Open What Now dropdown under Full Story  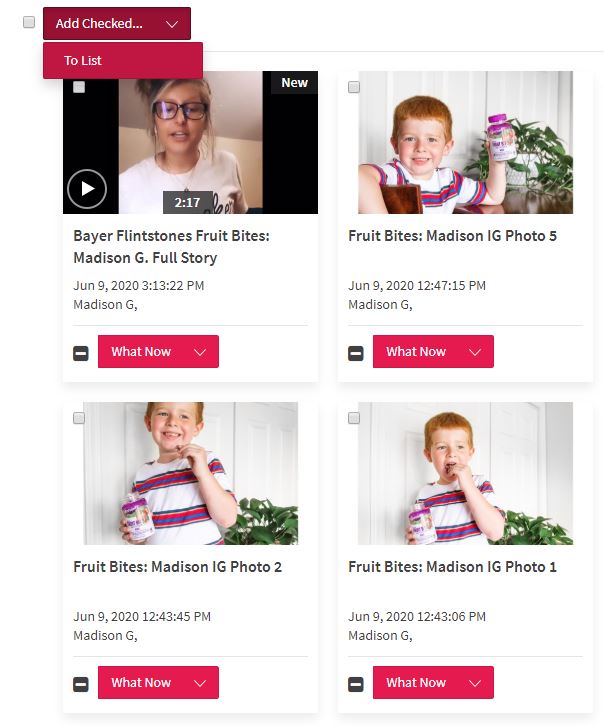158,352
